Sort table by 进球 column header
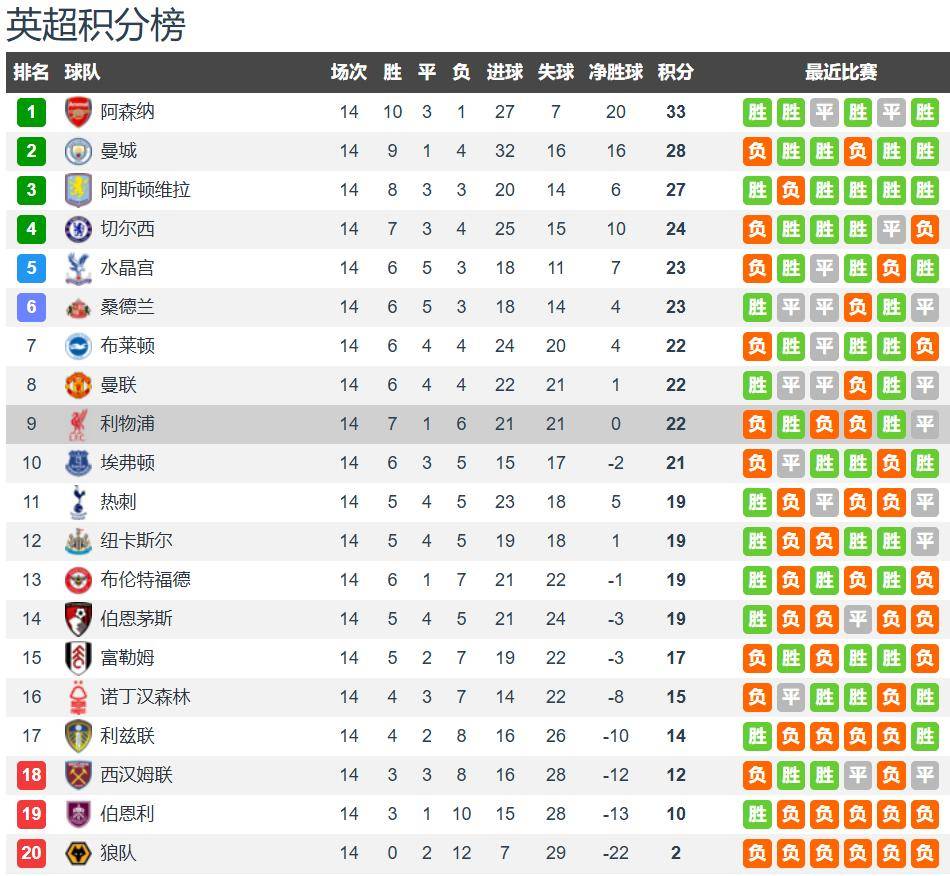Image resolution: width=950 pixels, height=876 pixels. [504, 72]
